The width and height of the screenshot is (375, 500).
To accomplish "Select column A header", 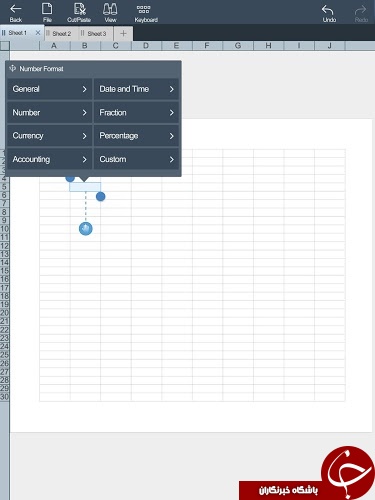I will click(55, 46).
